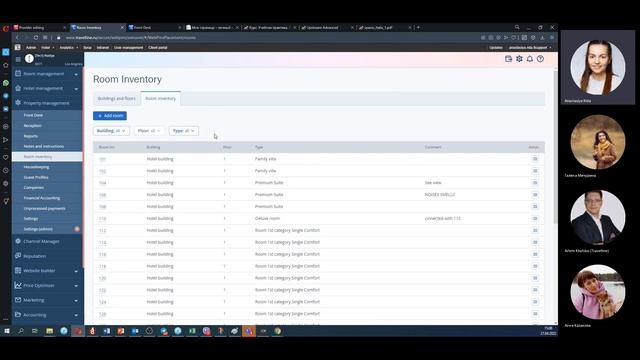Open the bookmarks heart icon in browser sidebar
640x360 pixels.
pyautogui.click(x=6, y=157)
